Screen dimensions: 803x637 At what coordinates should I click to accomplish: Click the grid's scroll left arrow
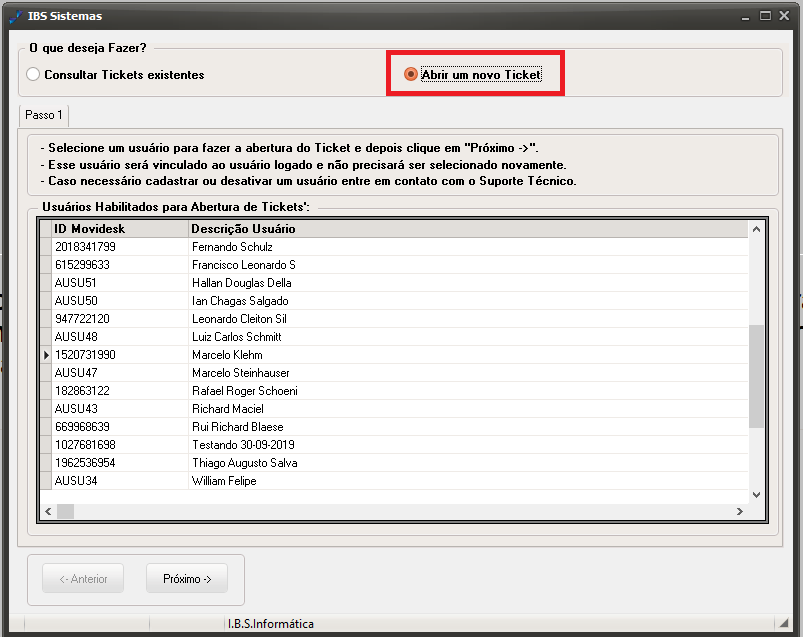click(x=48, y=511)
